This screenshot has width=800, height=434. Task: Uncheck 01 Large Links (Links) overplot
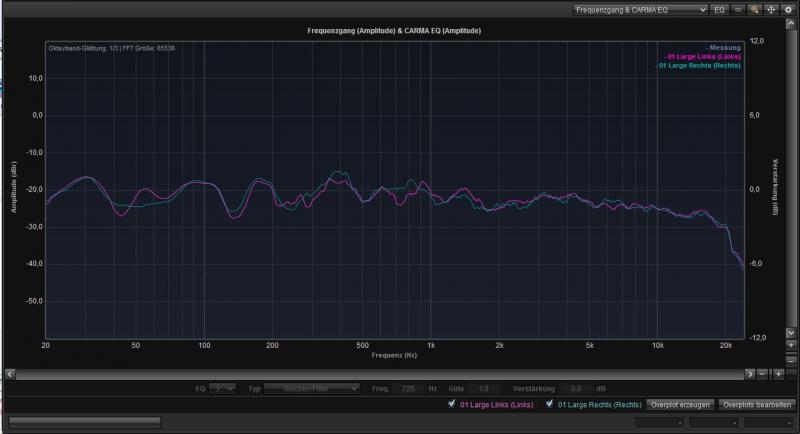(453, 405)
